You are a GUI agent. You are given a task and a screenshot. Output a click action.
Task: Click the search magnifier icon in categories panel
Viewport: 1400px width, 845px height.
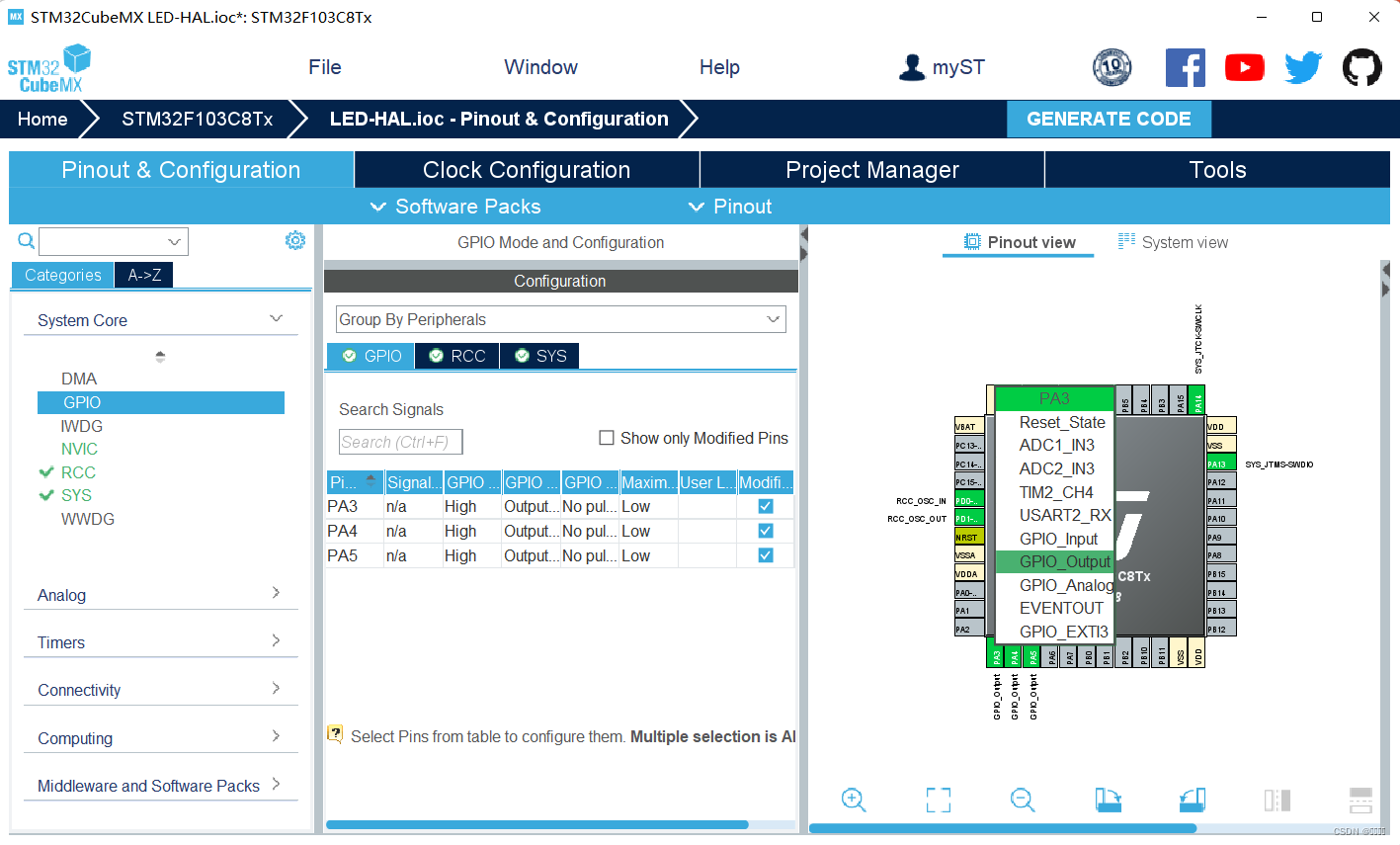tap(27, 240)
